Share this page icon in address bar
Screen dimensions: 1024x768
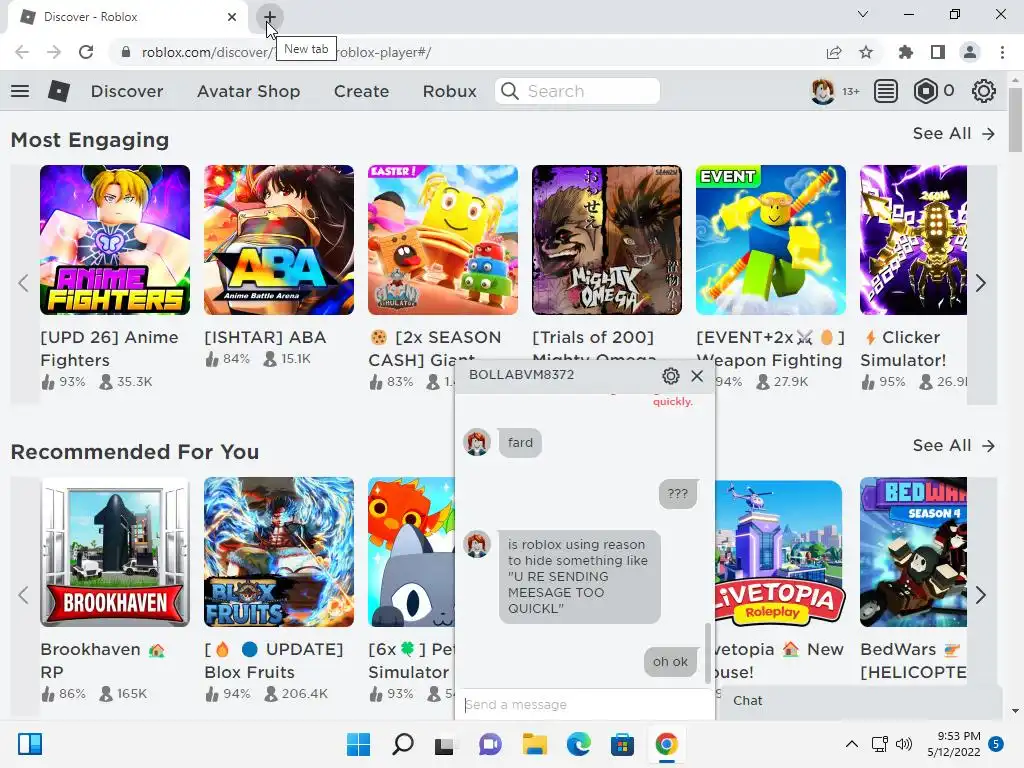[x=834, y=52]
